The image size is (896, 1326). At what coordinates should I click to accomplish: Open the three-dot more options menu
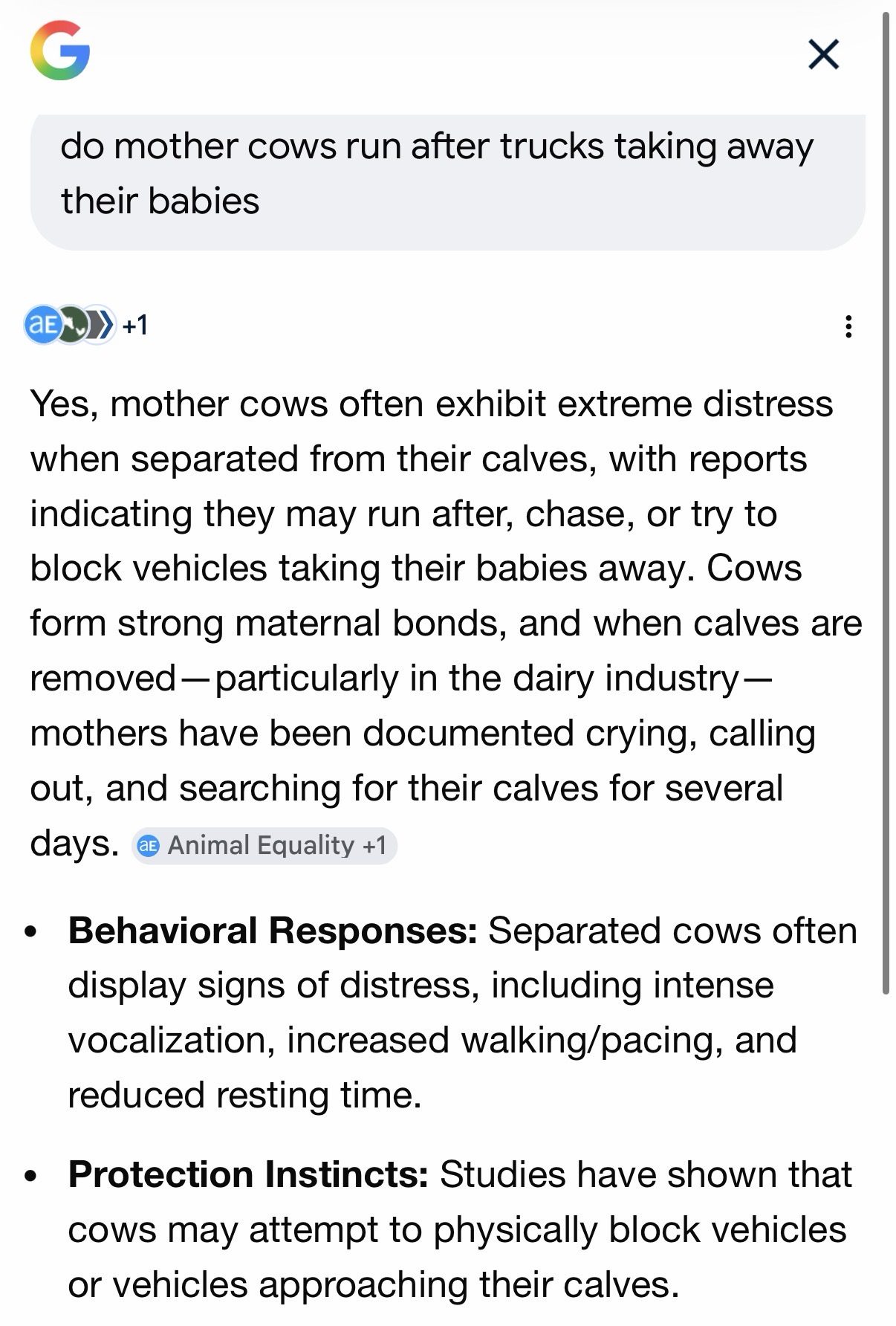[848, 326]
